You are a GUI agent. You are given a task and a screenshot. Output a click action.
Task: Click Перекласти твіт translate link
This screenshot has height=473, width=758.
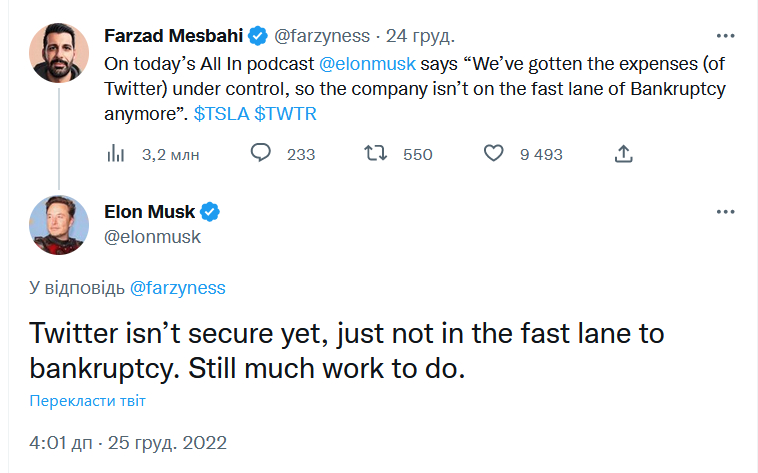click(x=87, y=400)
